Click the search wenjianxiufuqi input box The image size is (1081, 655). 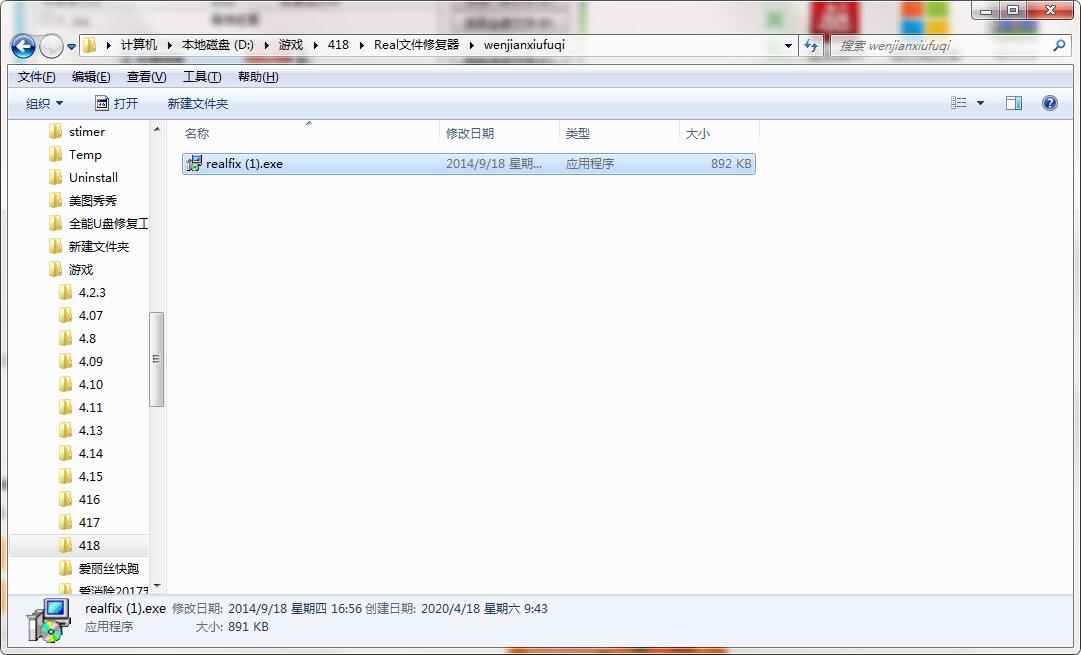[941, 46]
